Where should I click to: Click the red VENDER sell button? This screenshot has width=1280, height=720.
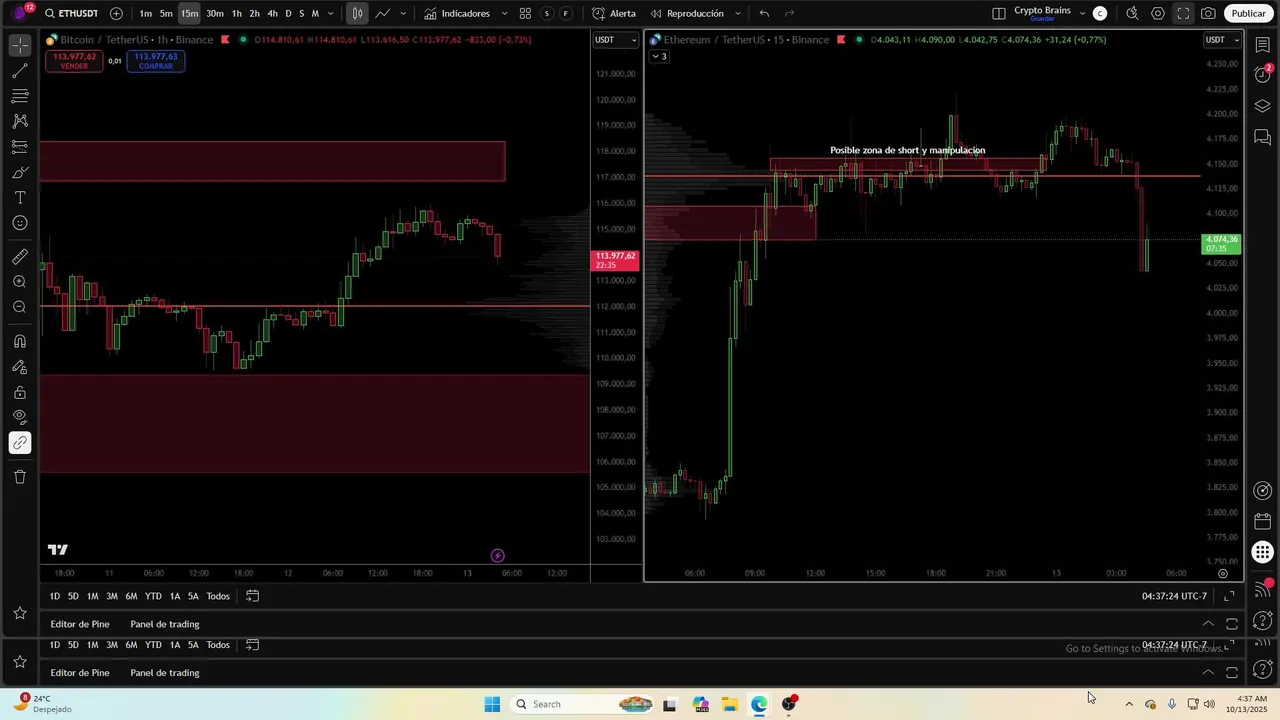pos(74,61)
